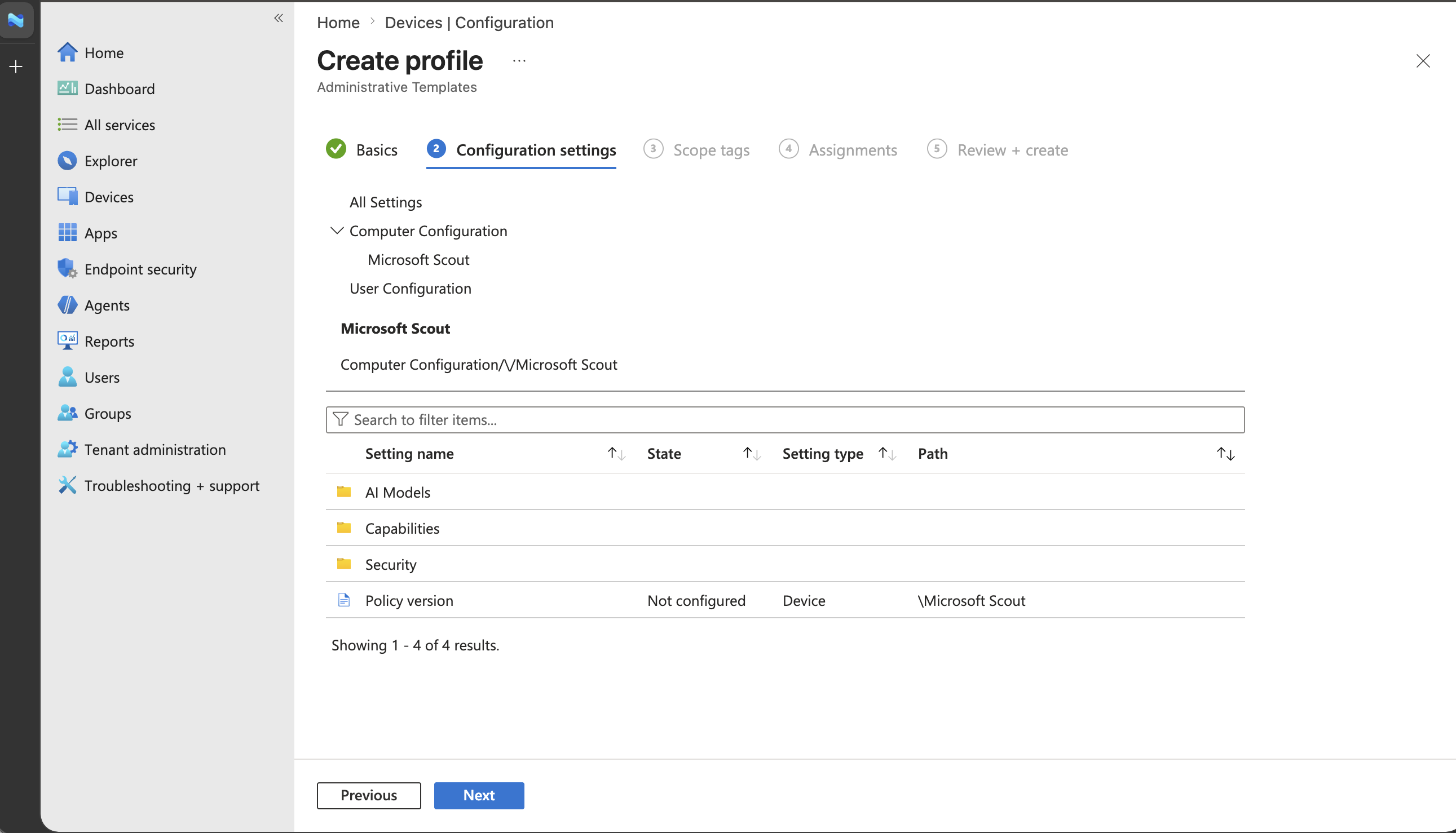Sort by State column arrows
Image resolution: width=1456 pixels, height=833 pixels.
[752, 454]
